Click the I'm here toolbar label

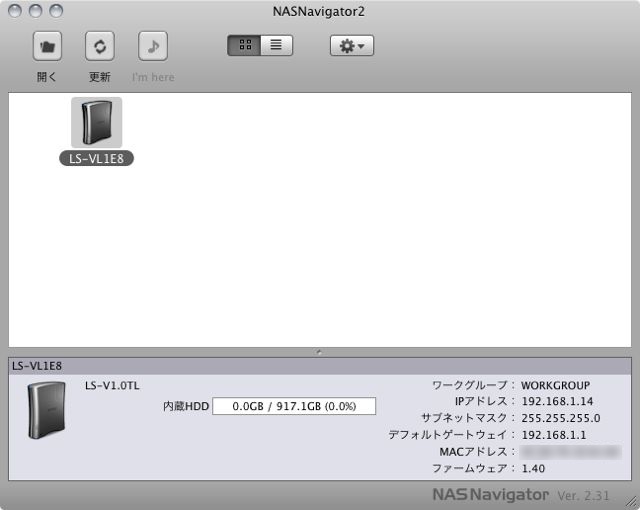[x=153, y=77]
